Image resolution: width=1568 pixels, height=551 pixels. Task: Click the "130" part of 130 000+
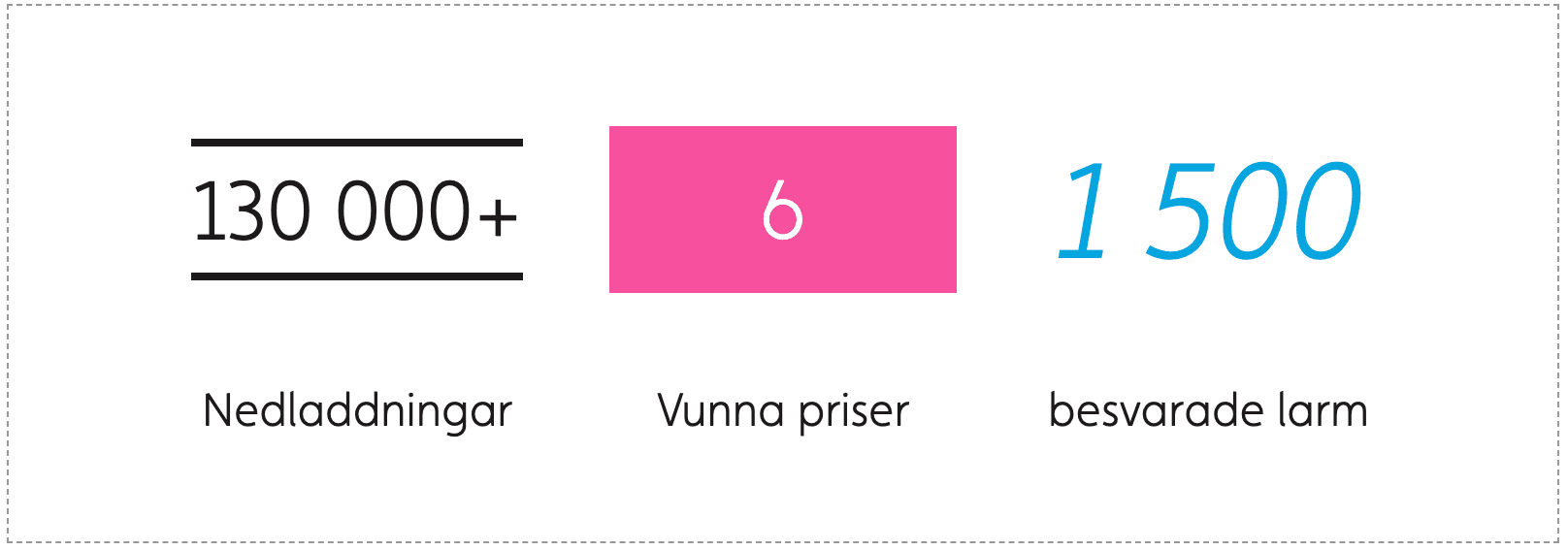point(251,211)
